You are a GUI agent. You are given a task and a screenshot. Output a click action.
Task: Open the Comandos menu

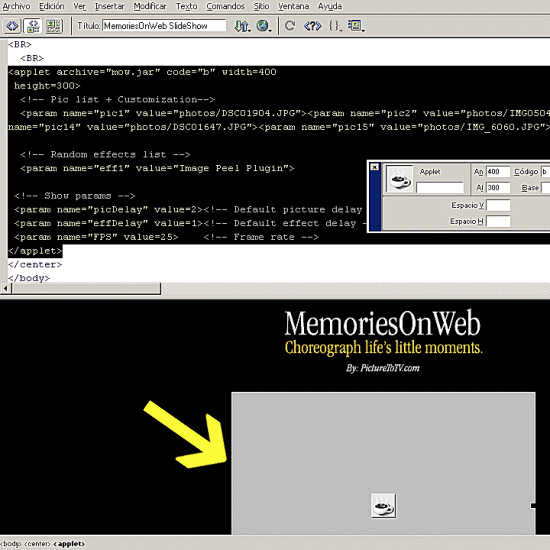pos(225,6)
